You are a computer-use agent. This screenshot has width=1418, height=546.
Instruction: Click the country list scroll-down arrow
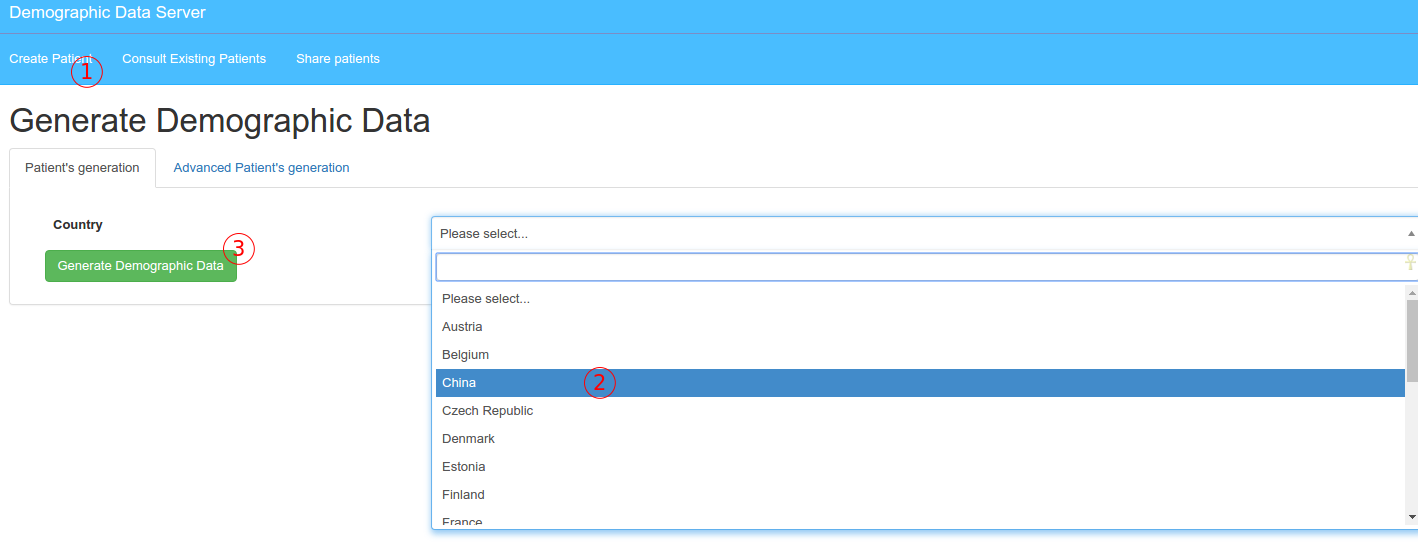point(1412,517)
